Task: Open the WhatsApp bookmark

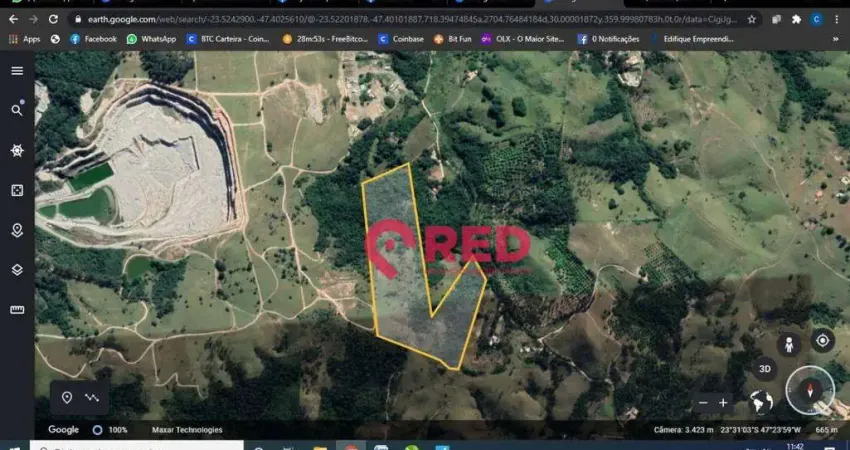Action: click(151, 39)
